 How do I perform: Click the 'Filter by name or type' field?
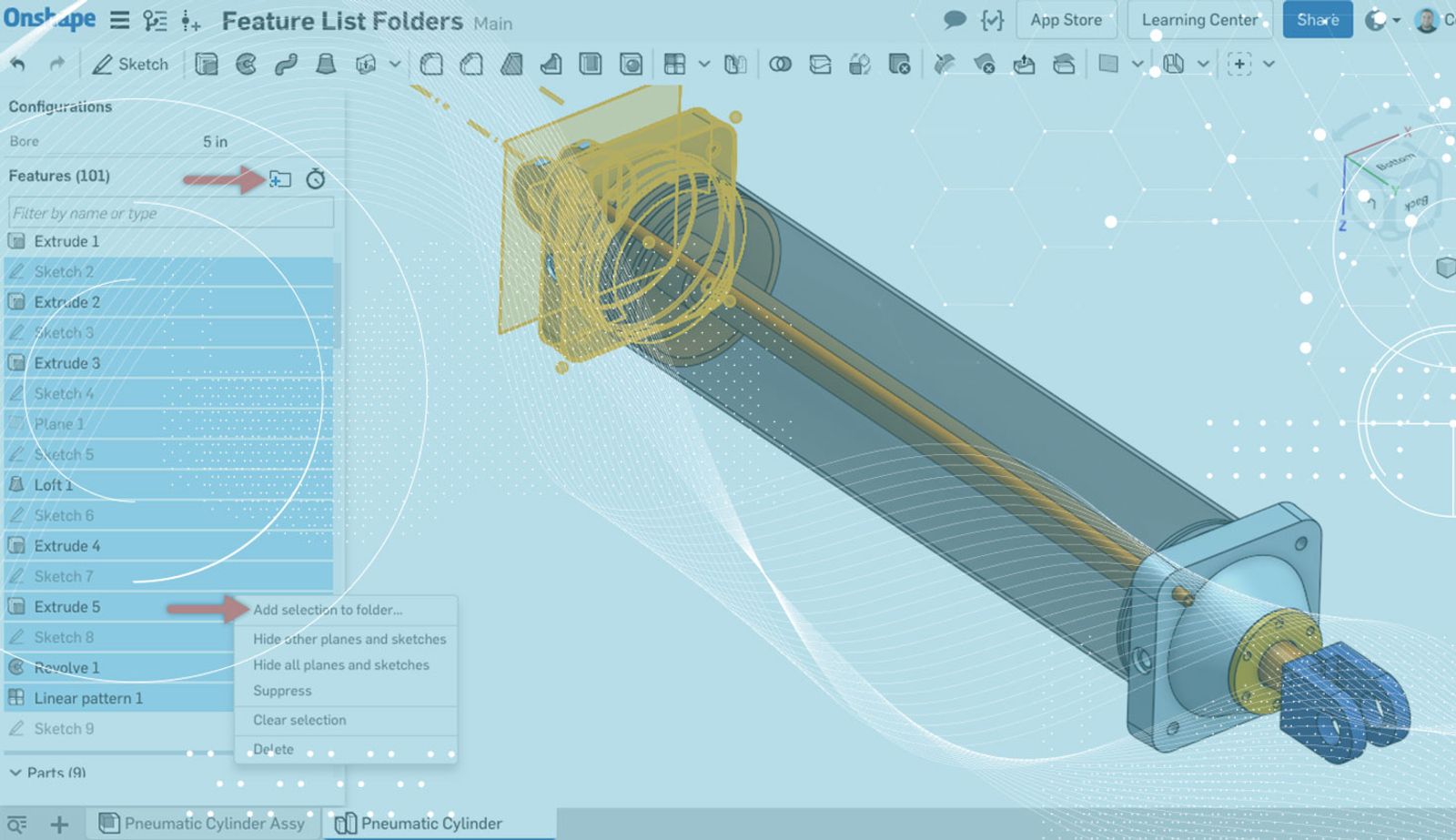point(171,213)
